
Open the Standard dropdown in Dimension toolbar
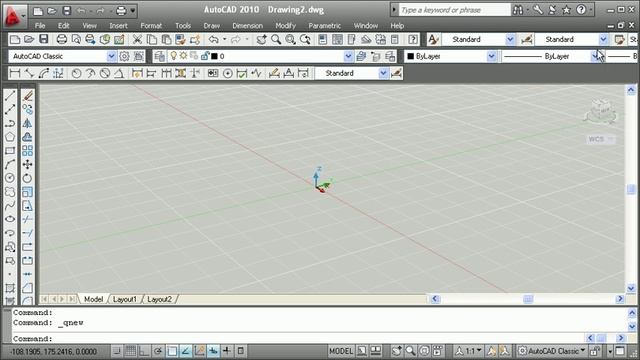[383, 73]
